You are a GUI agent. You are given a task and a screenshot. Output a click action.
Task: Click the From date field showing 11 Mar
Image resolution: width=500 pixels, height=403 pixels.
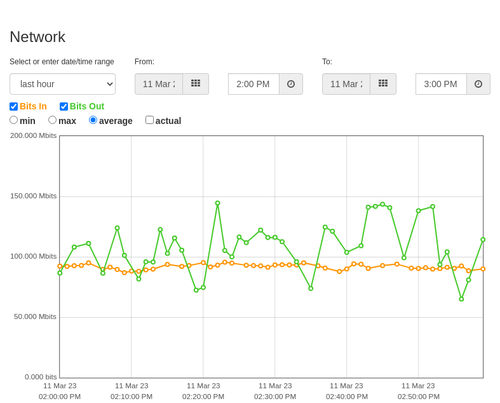pos(159,84)
